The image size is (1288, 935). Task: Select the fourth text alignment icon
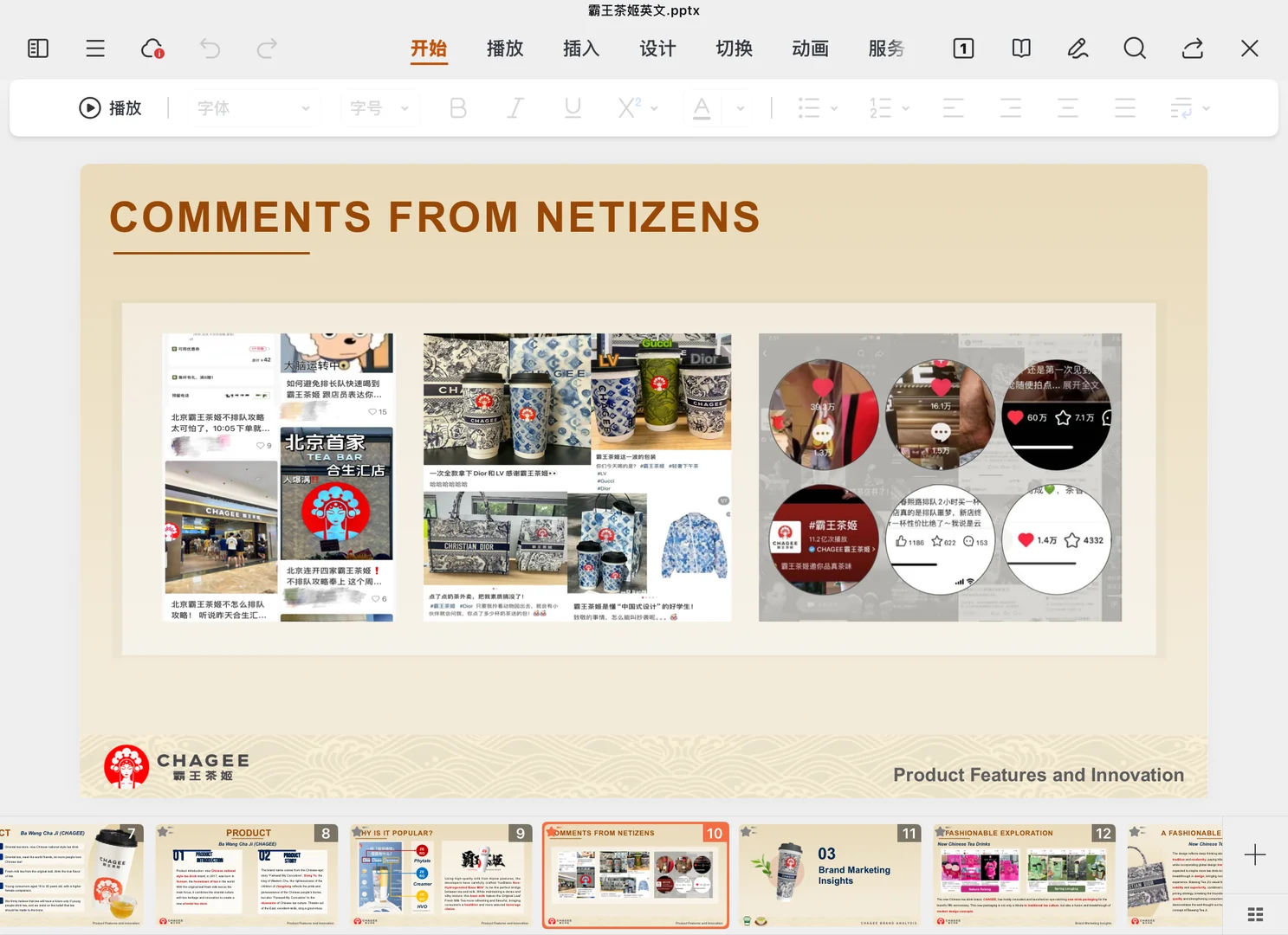1125,108
